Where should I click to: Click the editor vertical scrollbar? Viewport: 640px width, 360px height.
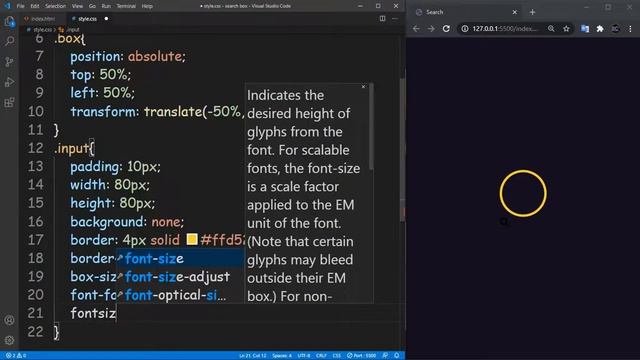tap(402, 149)
